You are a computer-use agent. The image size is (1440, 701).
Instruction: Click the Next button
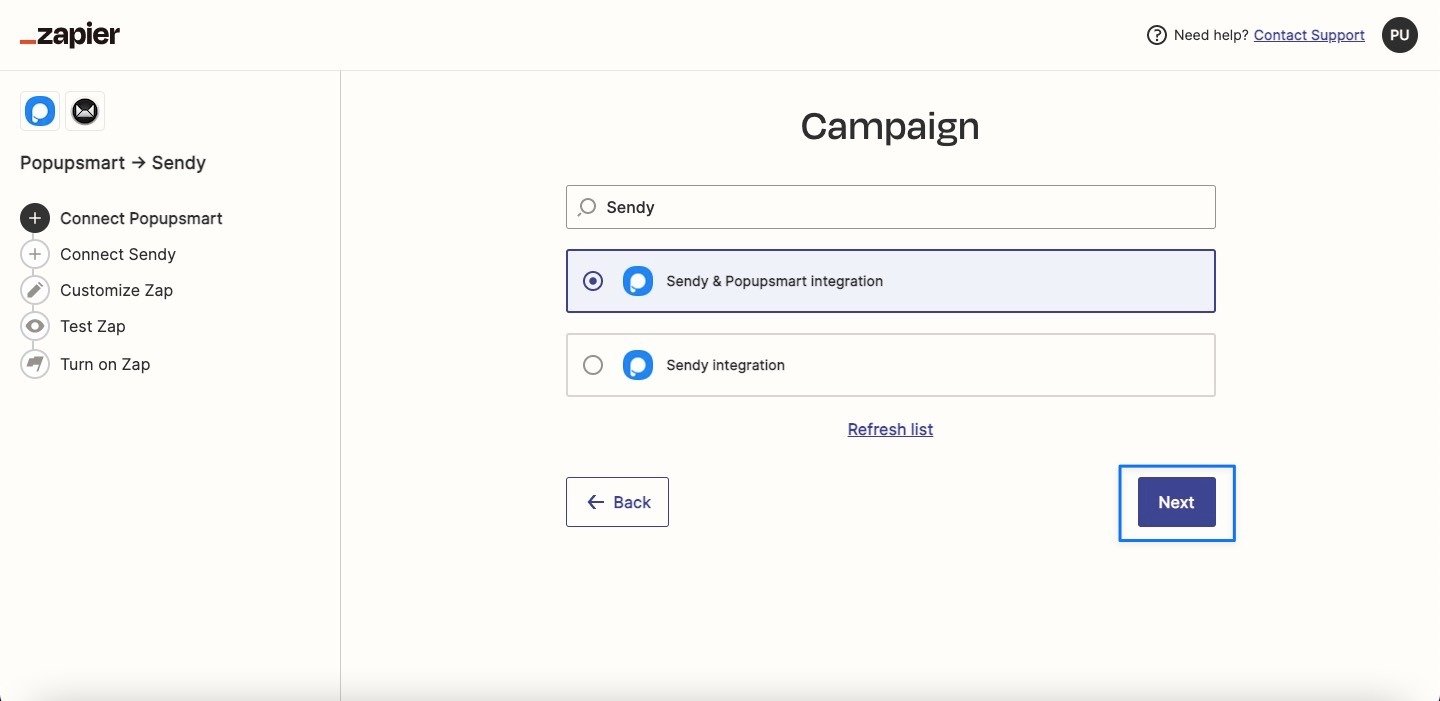(1176, 502)
